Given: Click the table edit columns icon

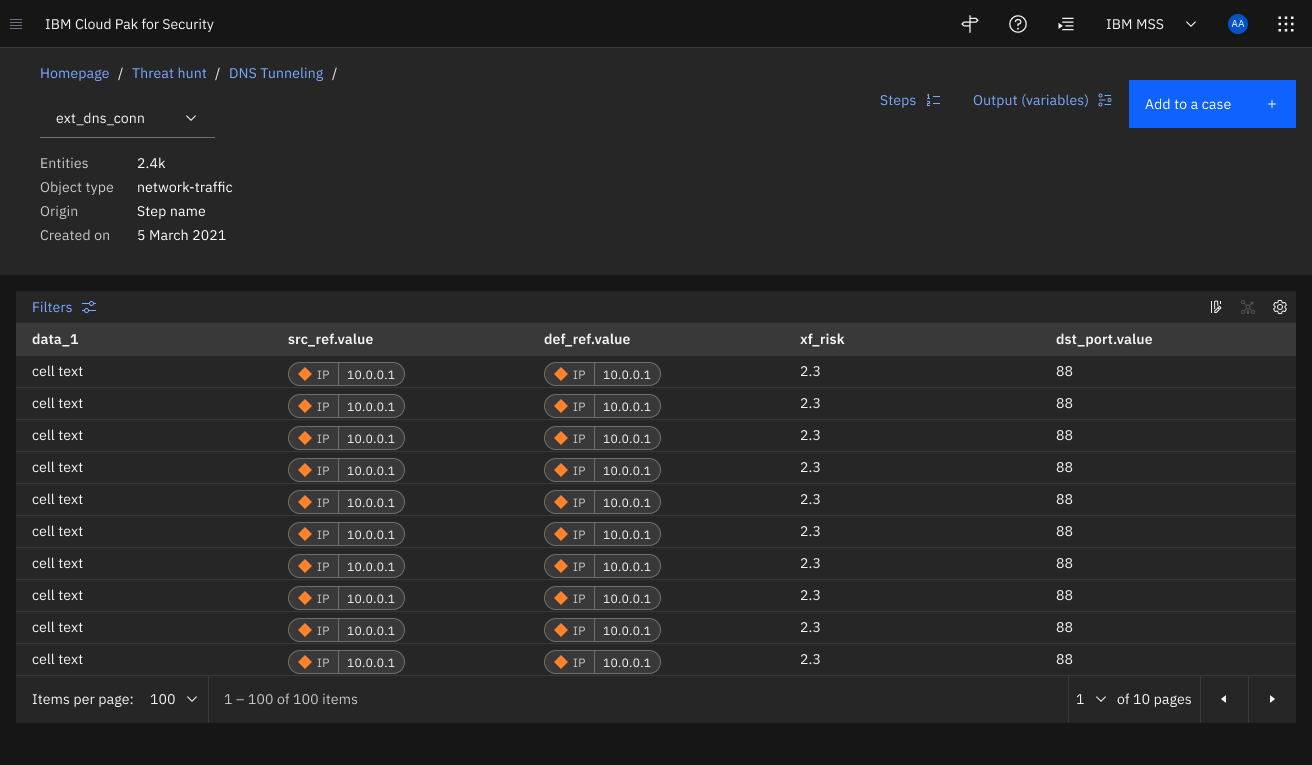Looking at the screenshot, I should click(1216, 307).
